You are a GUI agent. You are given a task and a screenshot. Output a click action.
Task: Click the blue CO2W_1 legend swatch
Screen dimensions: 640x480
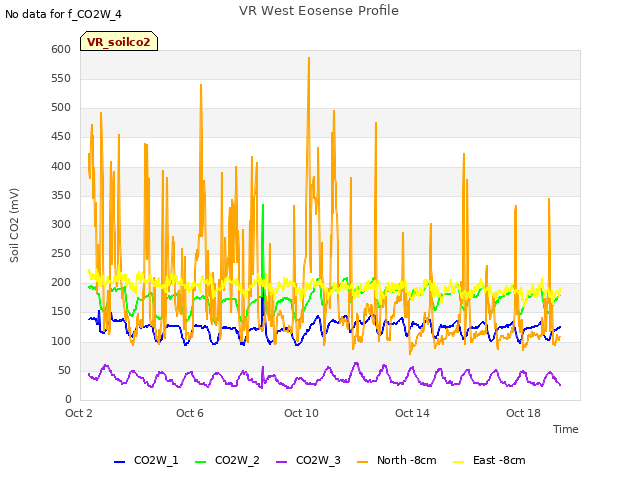(x=119, y=462)
